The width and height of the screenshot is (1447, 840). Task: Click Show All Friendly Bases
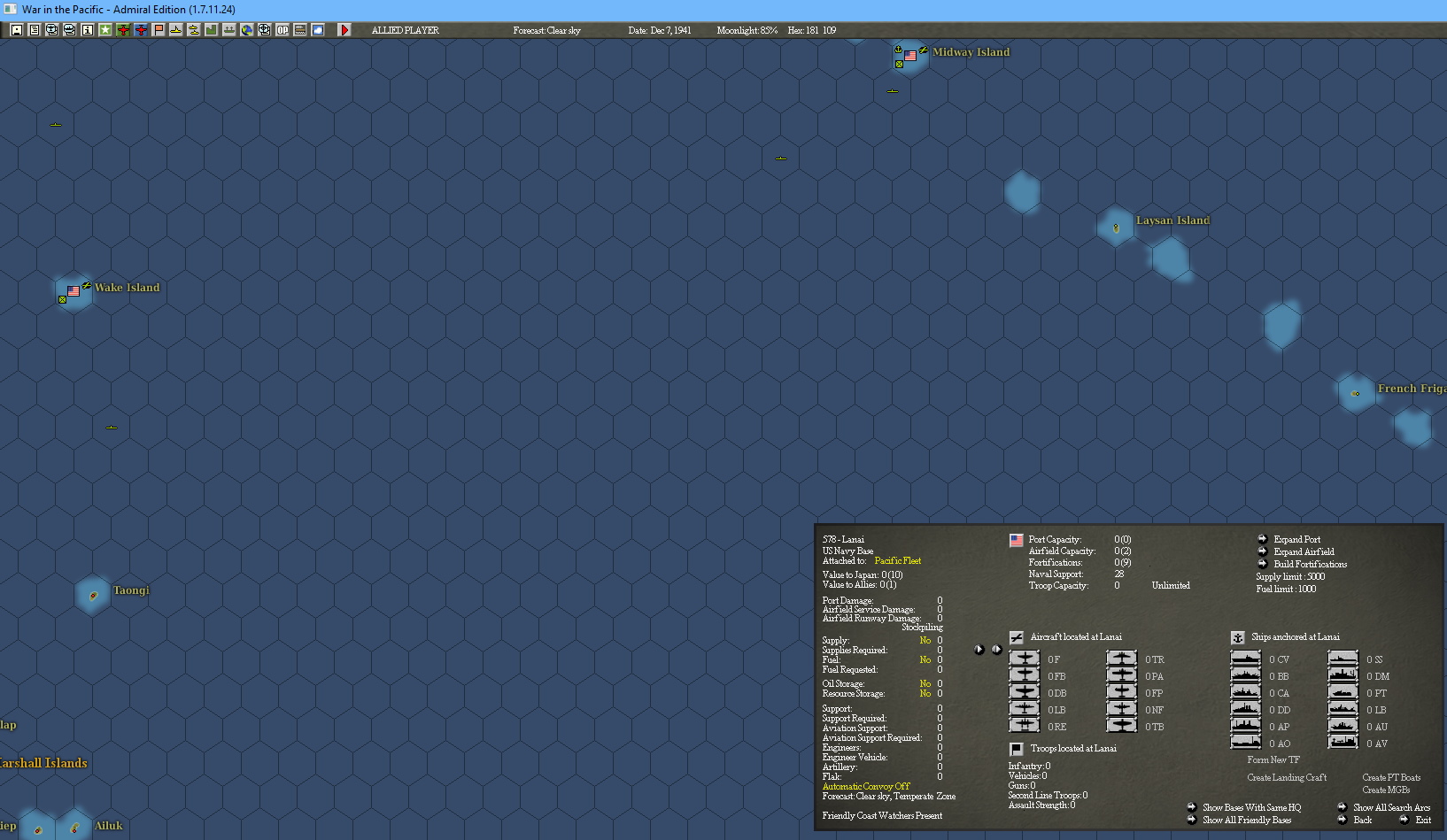pyautogui.click(x=1247, y=820)
